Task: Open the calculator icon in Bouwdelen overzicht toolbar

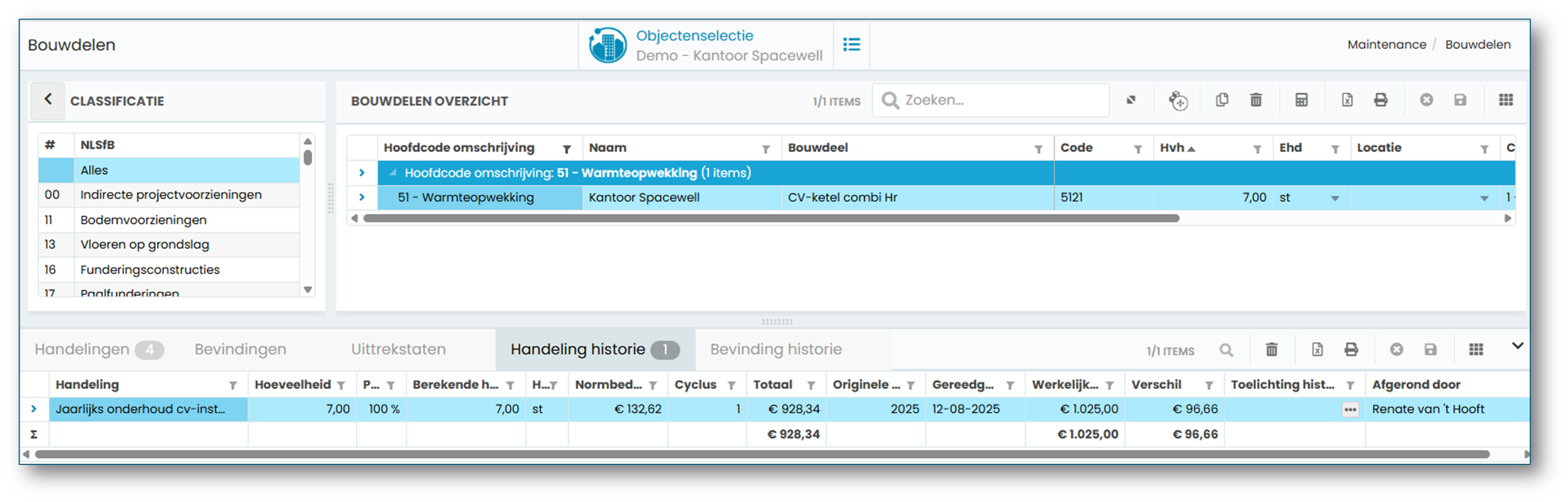Action: point(1302,100)
